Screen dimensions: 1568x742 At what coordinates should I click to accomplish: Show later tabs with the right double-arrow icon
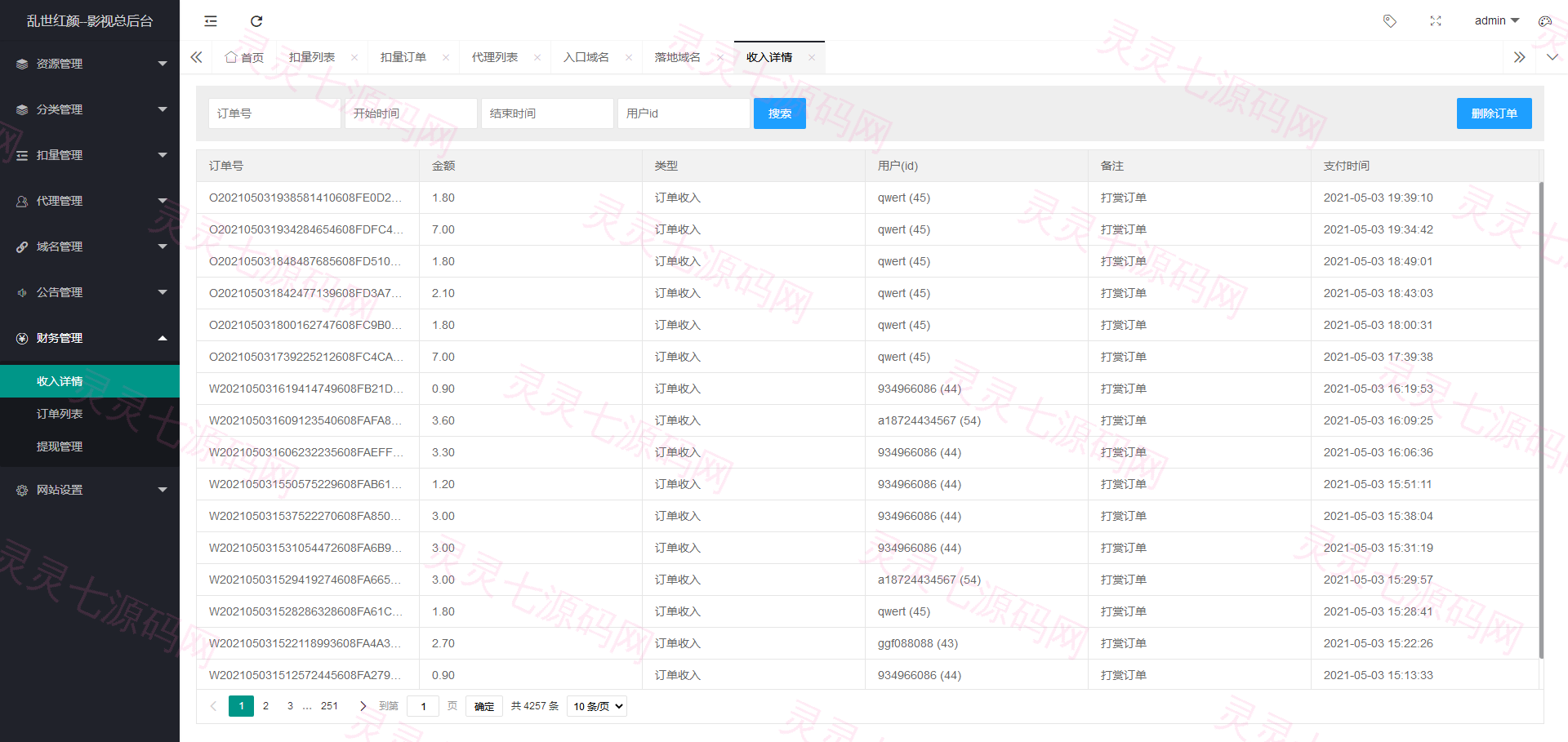click(x=1519, y=57)
